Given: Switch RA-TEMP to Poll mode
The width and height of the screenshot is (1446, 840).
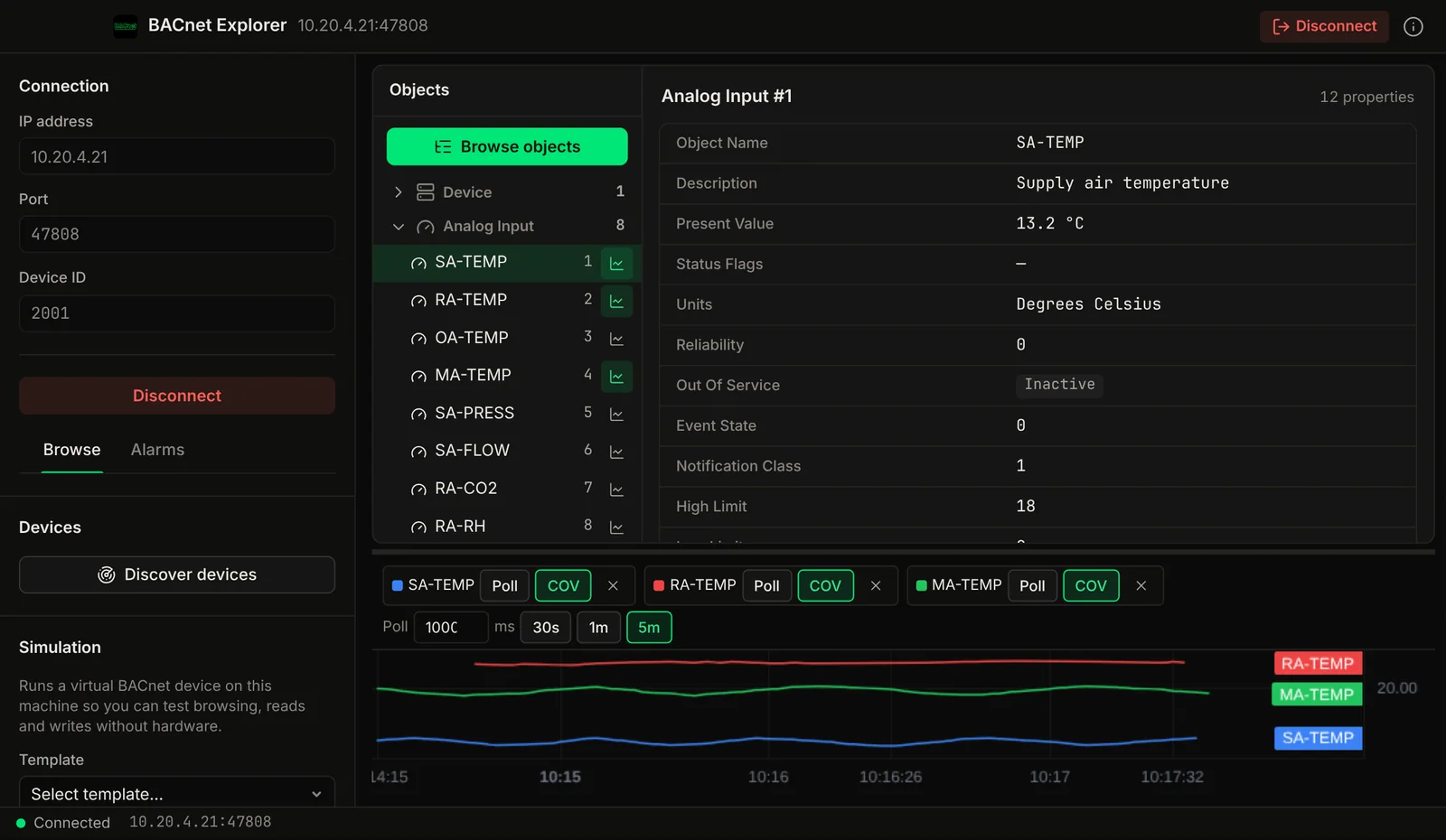Looking at the screenshot, I should pos(766,585).
